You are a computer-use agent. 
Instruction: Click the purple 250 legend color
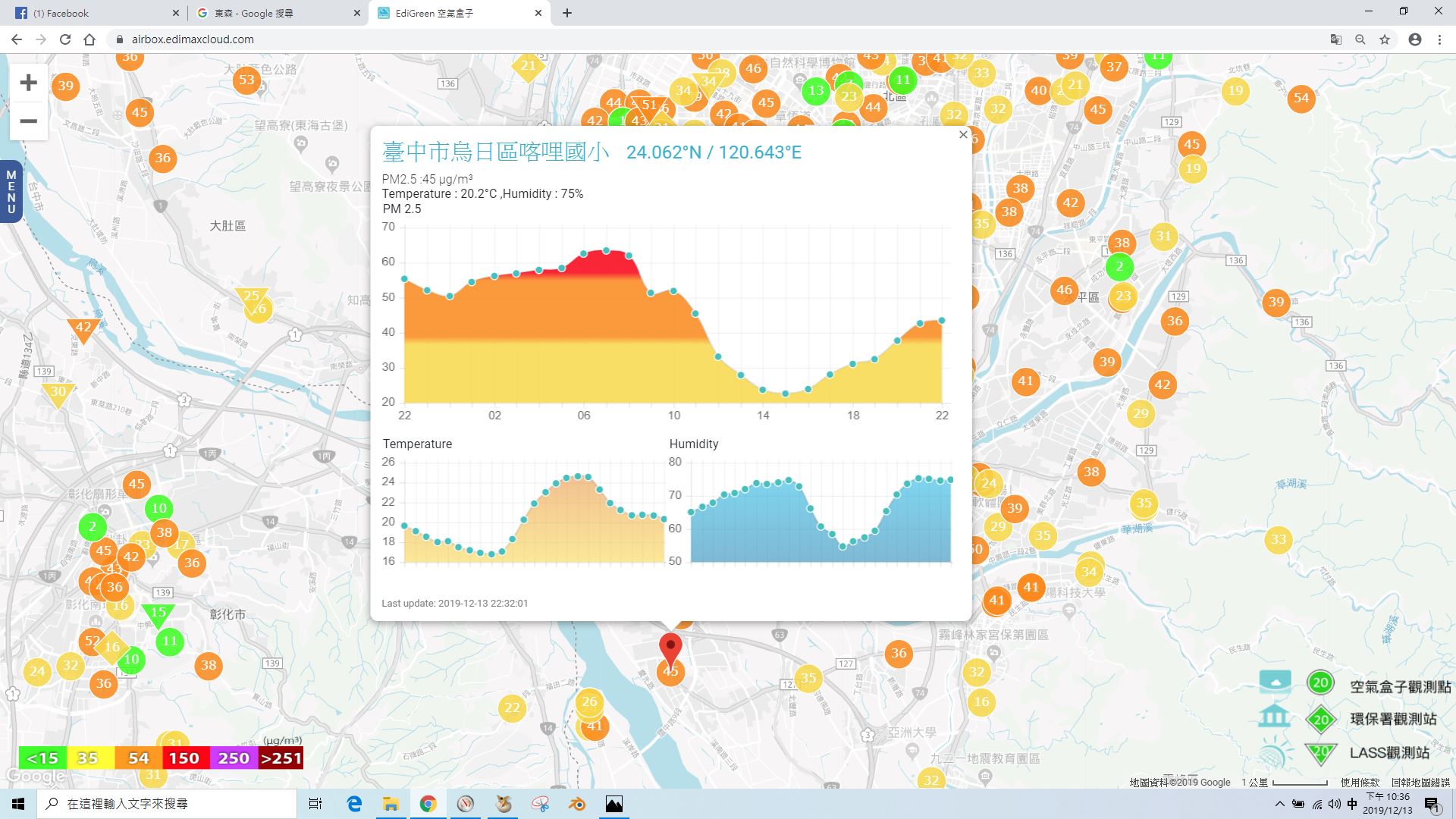click(234, 758)
